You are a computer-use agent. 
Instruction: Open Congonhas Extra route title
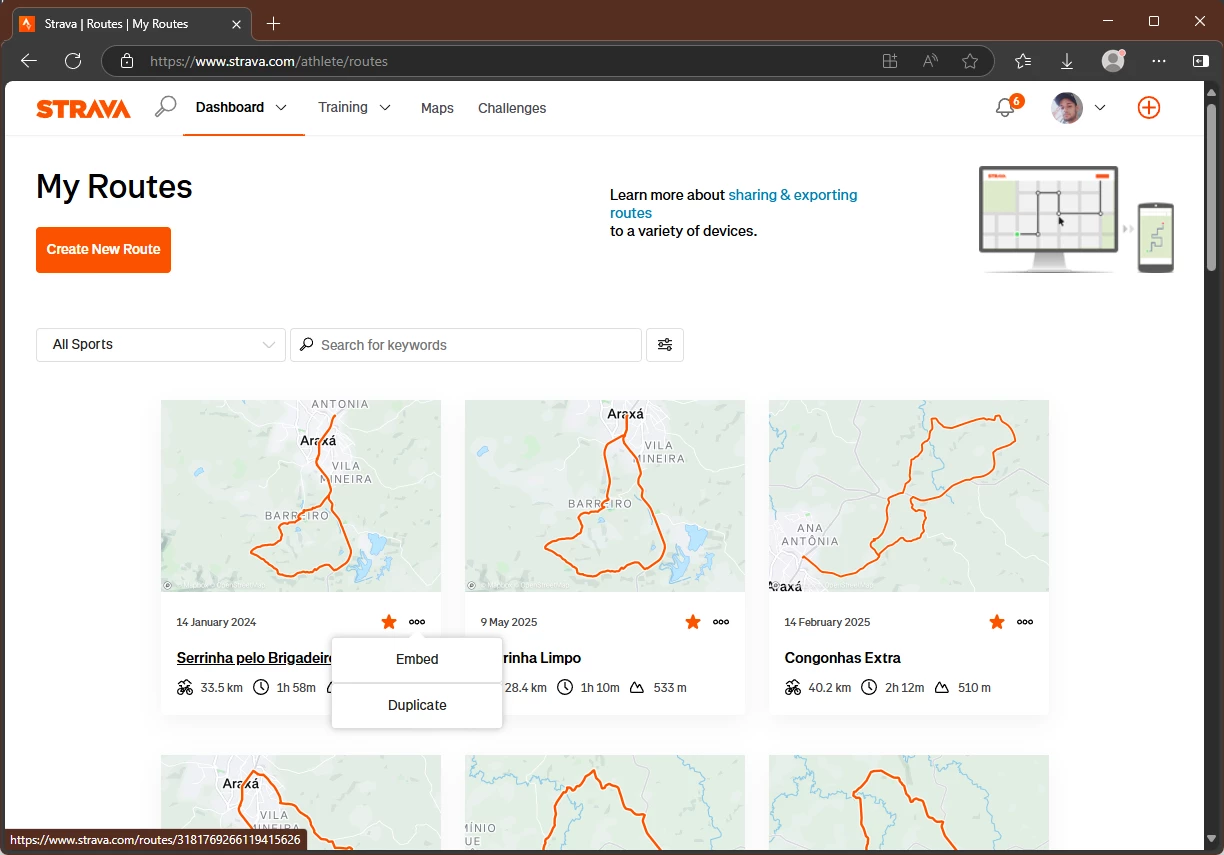[843, 658]
